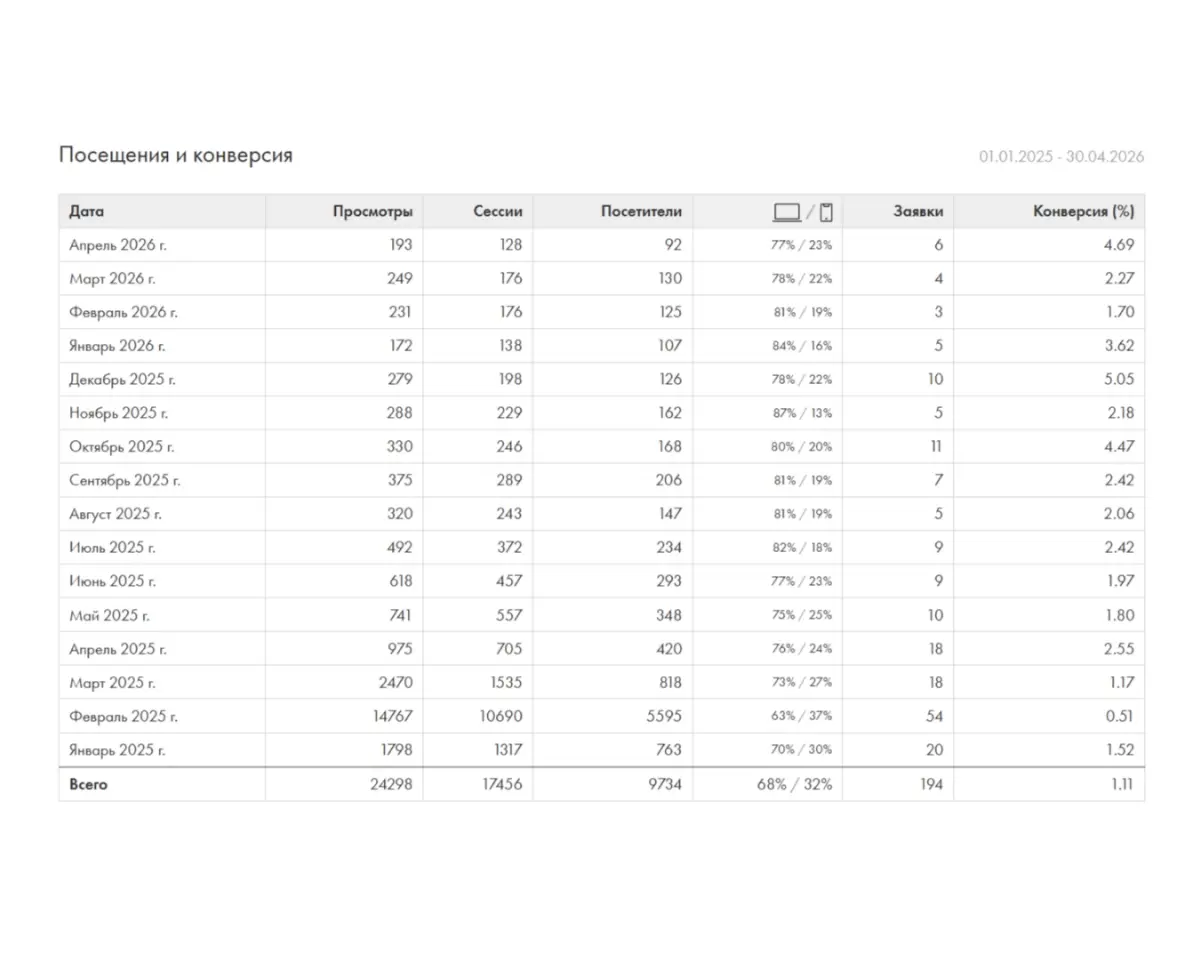
Task: Sort table by Дата column header
Action: (x=87, y=212)
